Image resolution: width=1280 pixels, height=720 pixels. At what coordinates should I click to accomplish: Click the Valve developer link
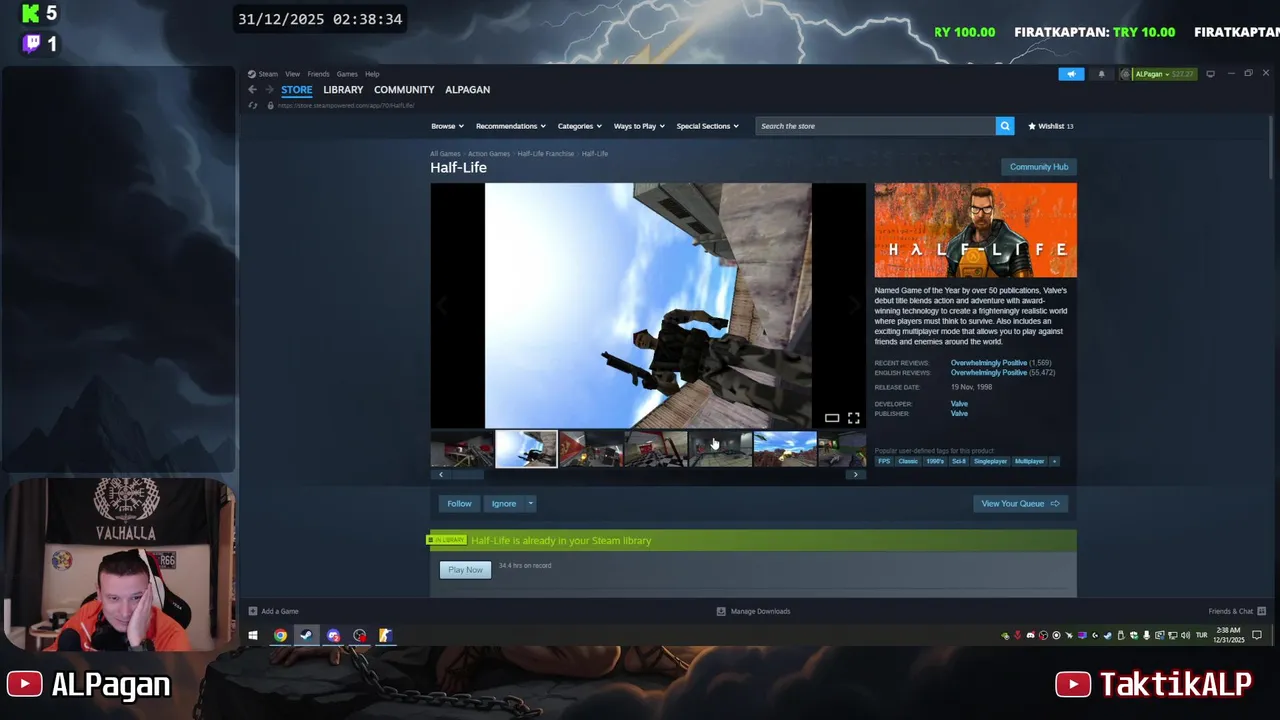959,404
